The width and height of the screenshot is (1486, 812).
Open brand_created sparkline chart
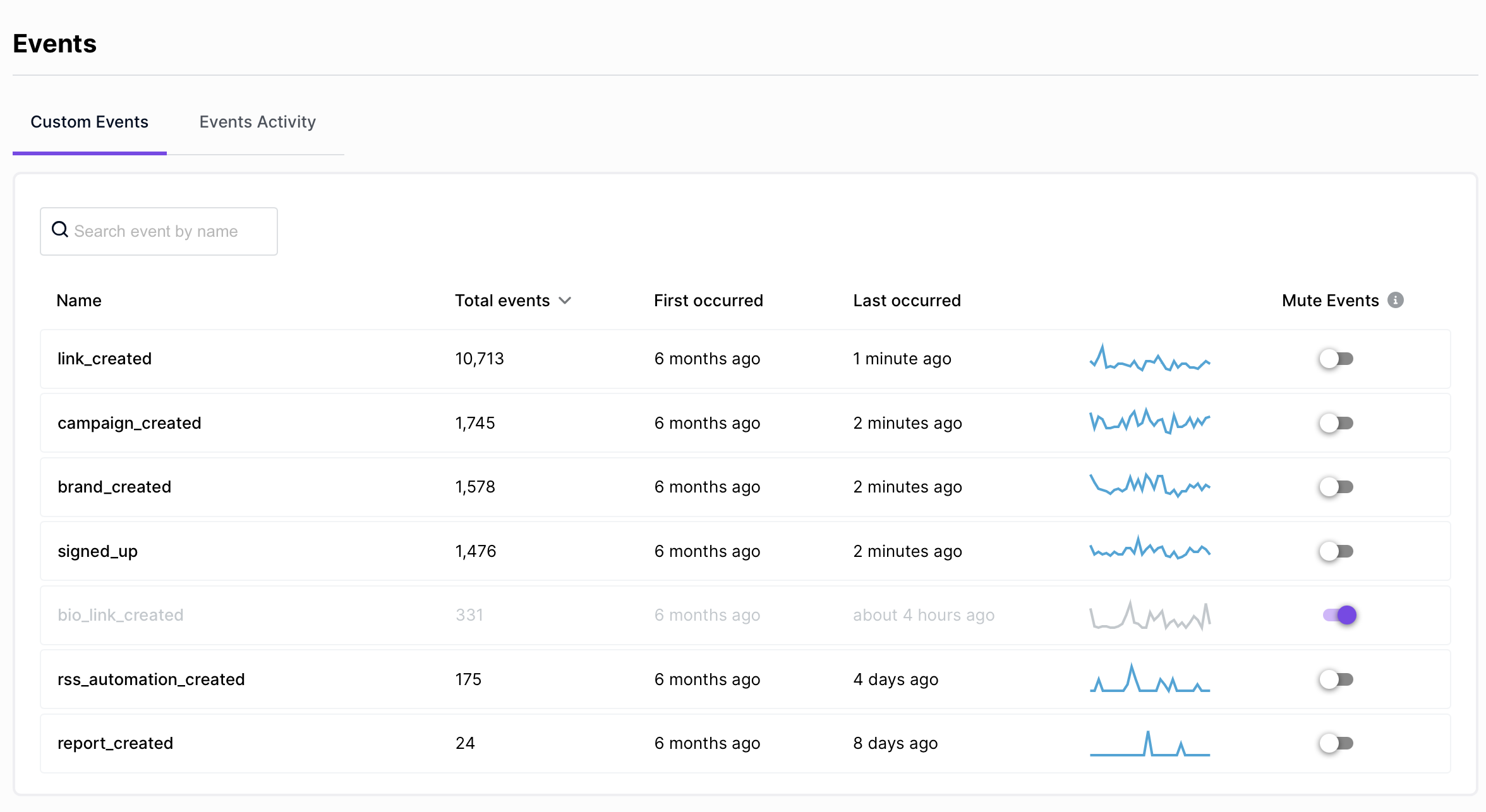coord(1150,485)
